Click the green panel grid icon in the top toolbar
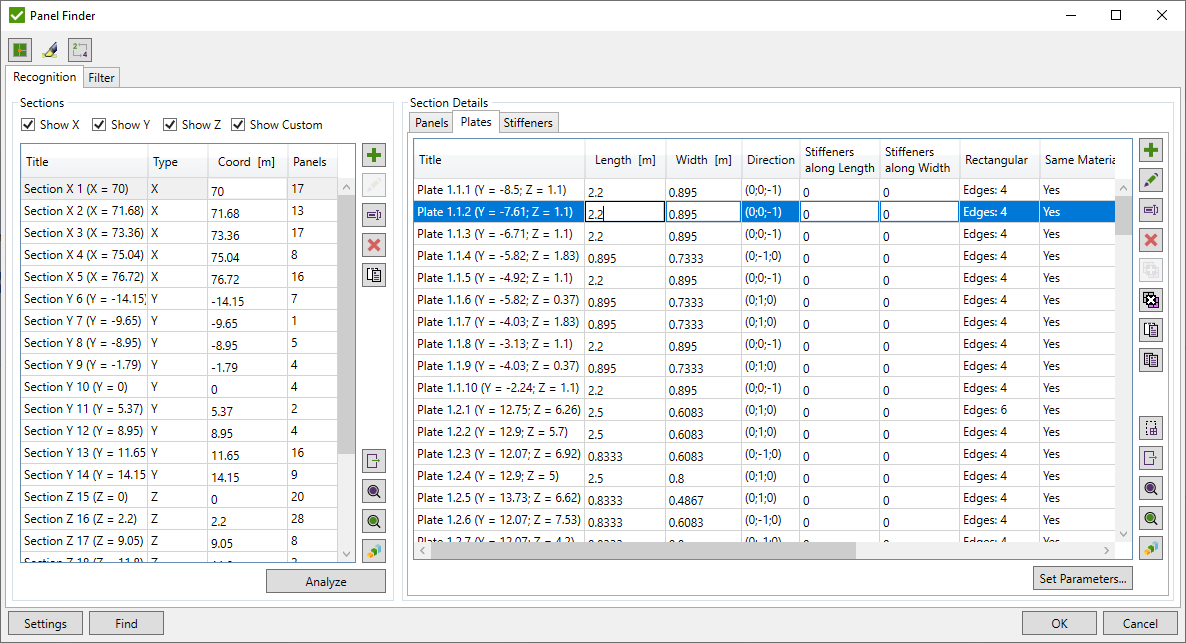The image size is (1186, 643). coord(20,49)
